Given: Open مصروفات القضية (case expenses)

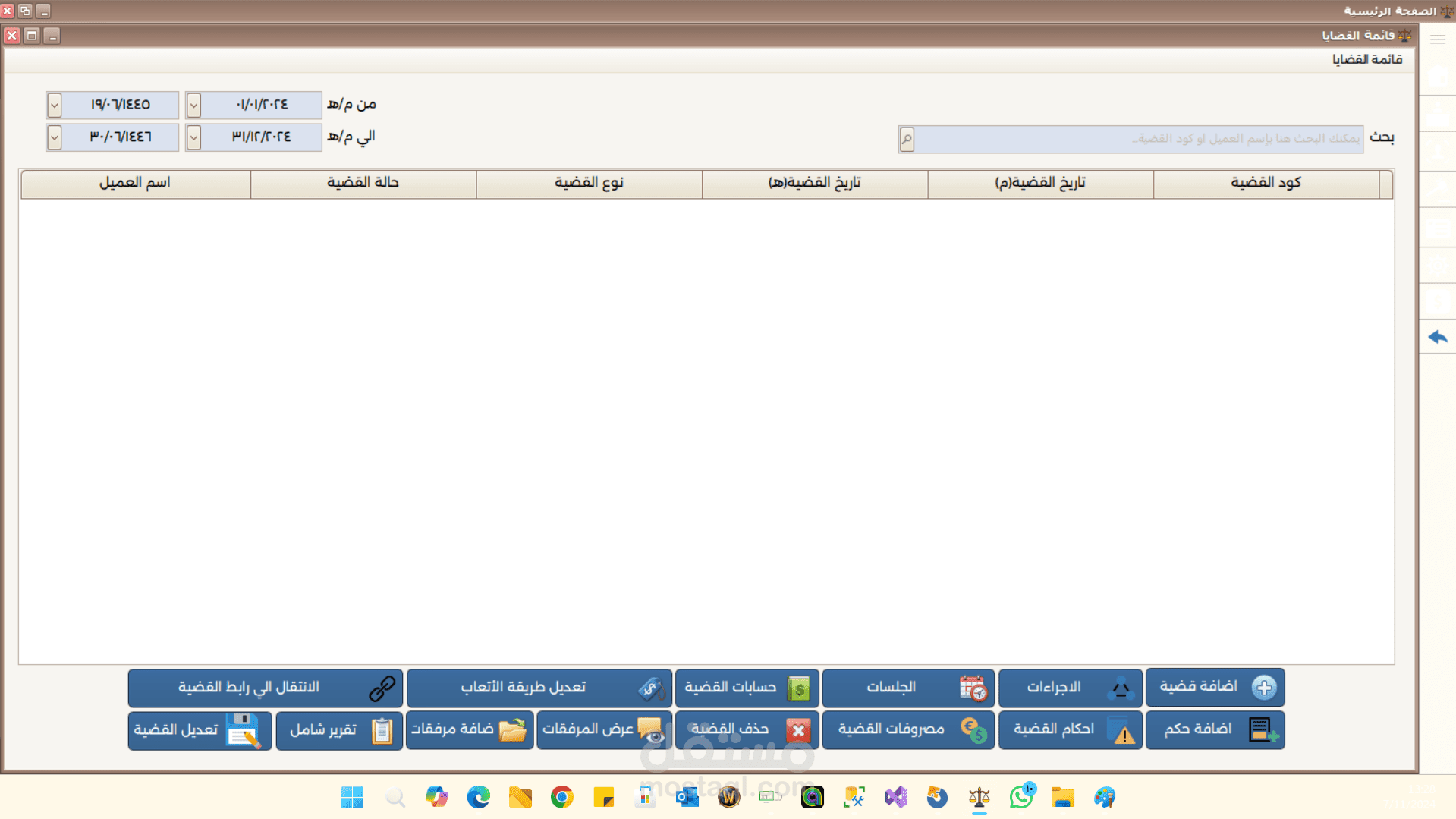Looking at the screenshot, I should tap(908, 730).
